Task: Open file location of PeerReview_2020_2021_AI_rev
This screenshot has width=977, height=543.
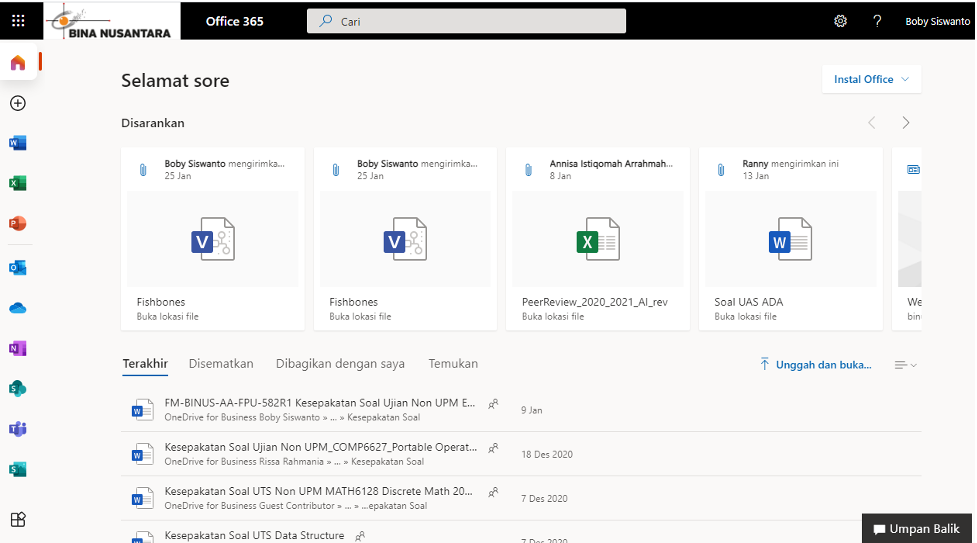Action: pos(553,317)
